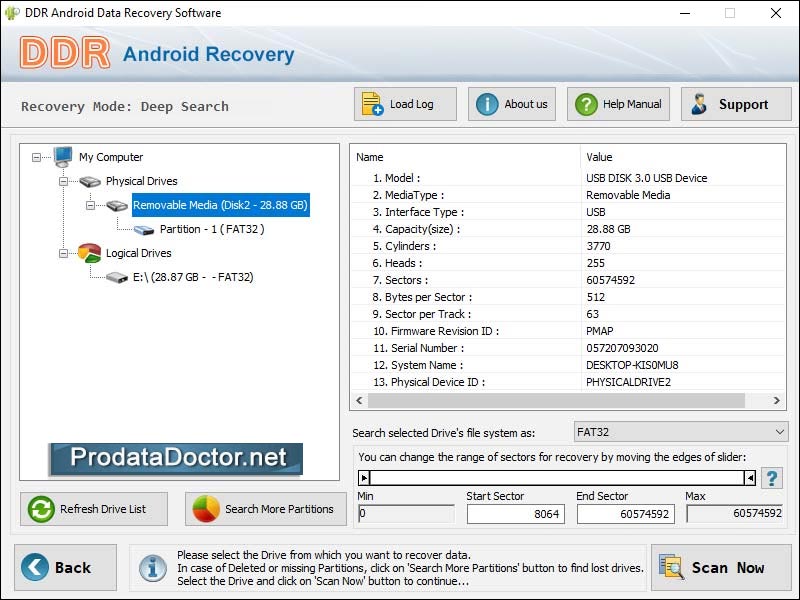The image size is (800, 600).
Task: Click the Back arrow icon
Action: pos(36,567)
